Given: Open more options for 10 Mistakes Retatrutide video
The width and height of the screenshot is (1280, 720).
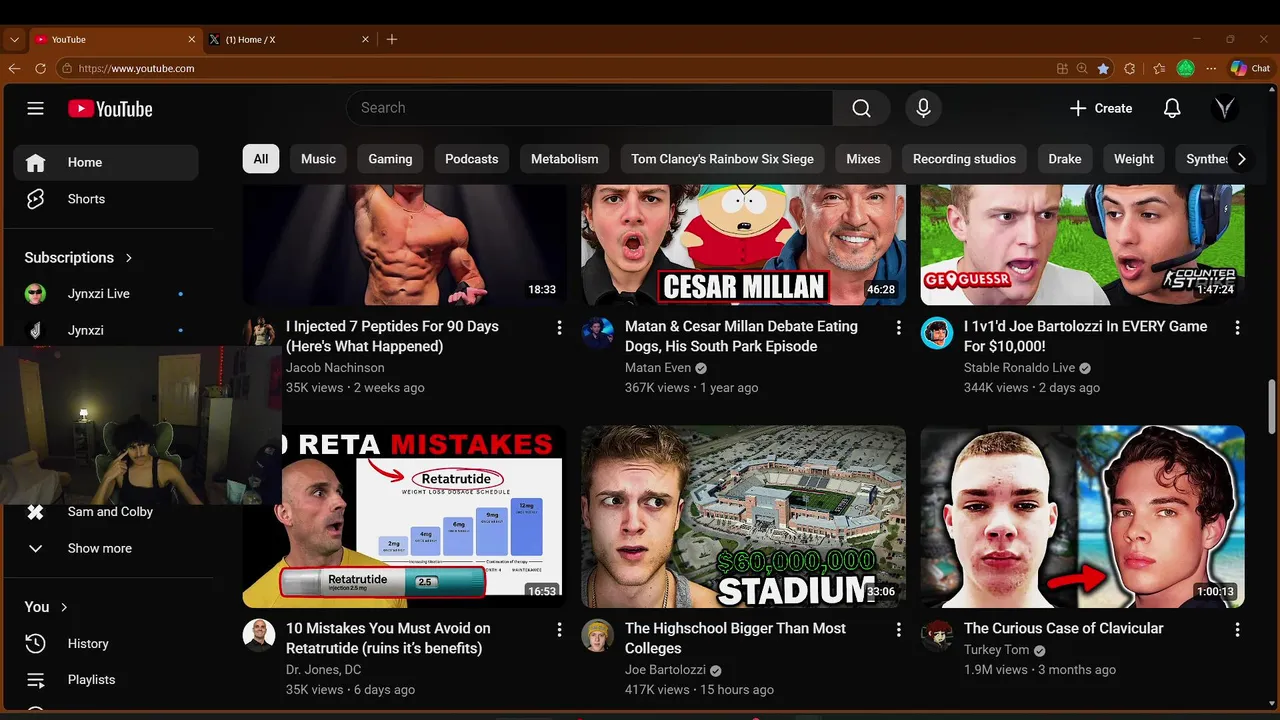Looking at the screenshot, I should tap(559, 630).
